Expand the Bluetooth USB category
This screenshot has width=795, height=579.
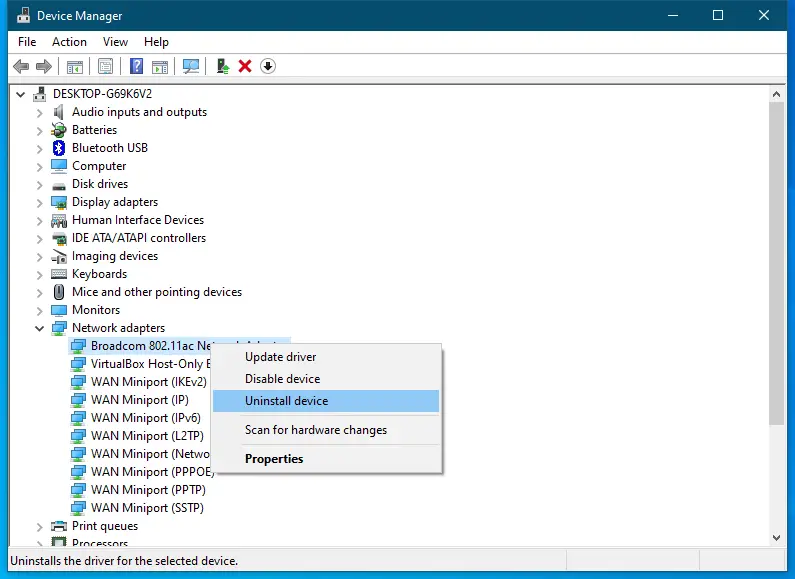tap(40, 149)
